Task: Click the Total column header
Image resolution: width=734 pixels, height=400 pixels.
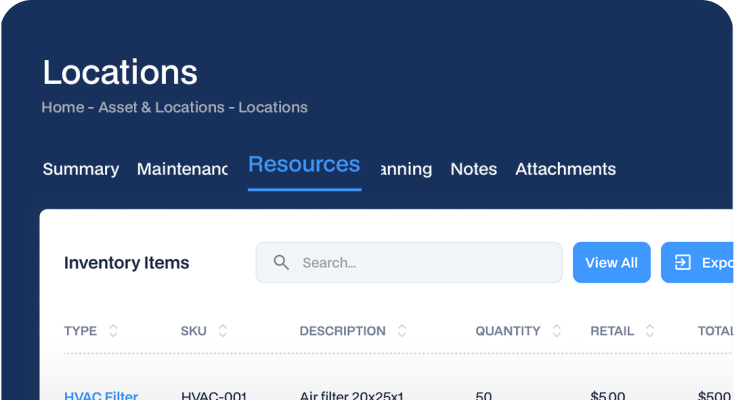Action: tap(715, 331)
